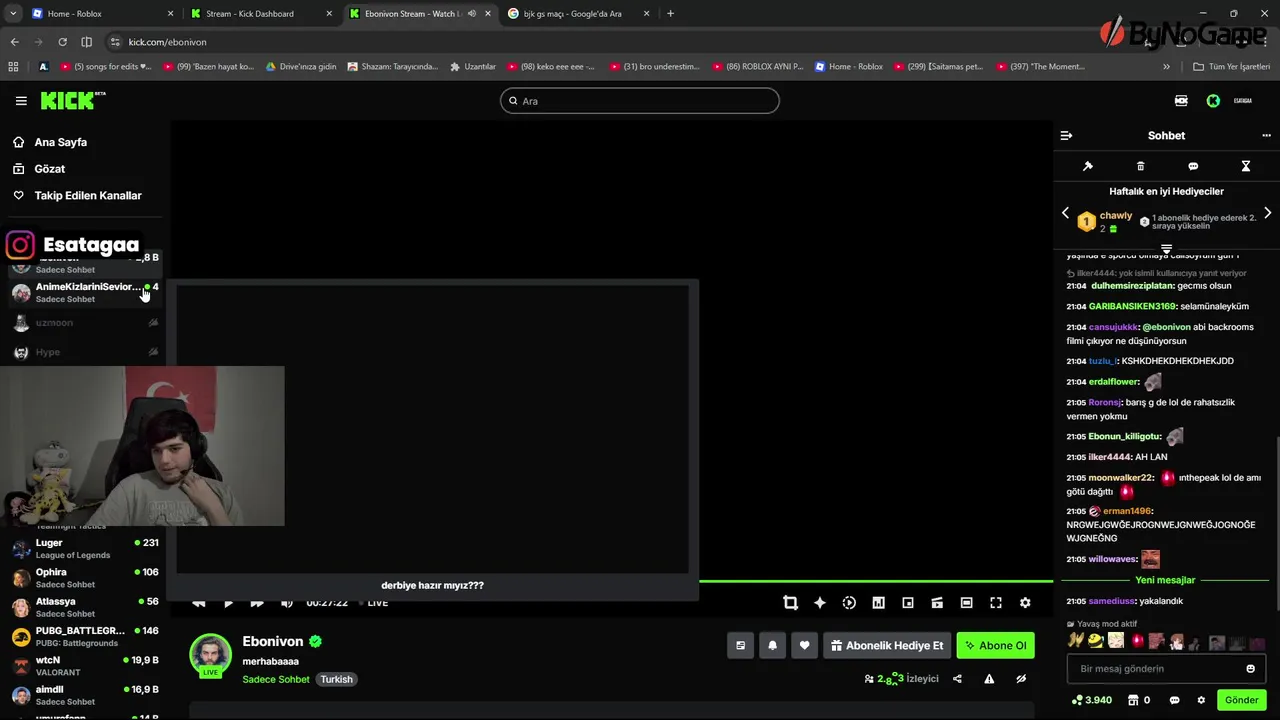
Task: Click the 3.940 channel points icon
Action: pyautogui.click(x=1077, y=700)
